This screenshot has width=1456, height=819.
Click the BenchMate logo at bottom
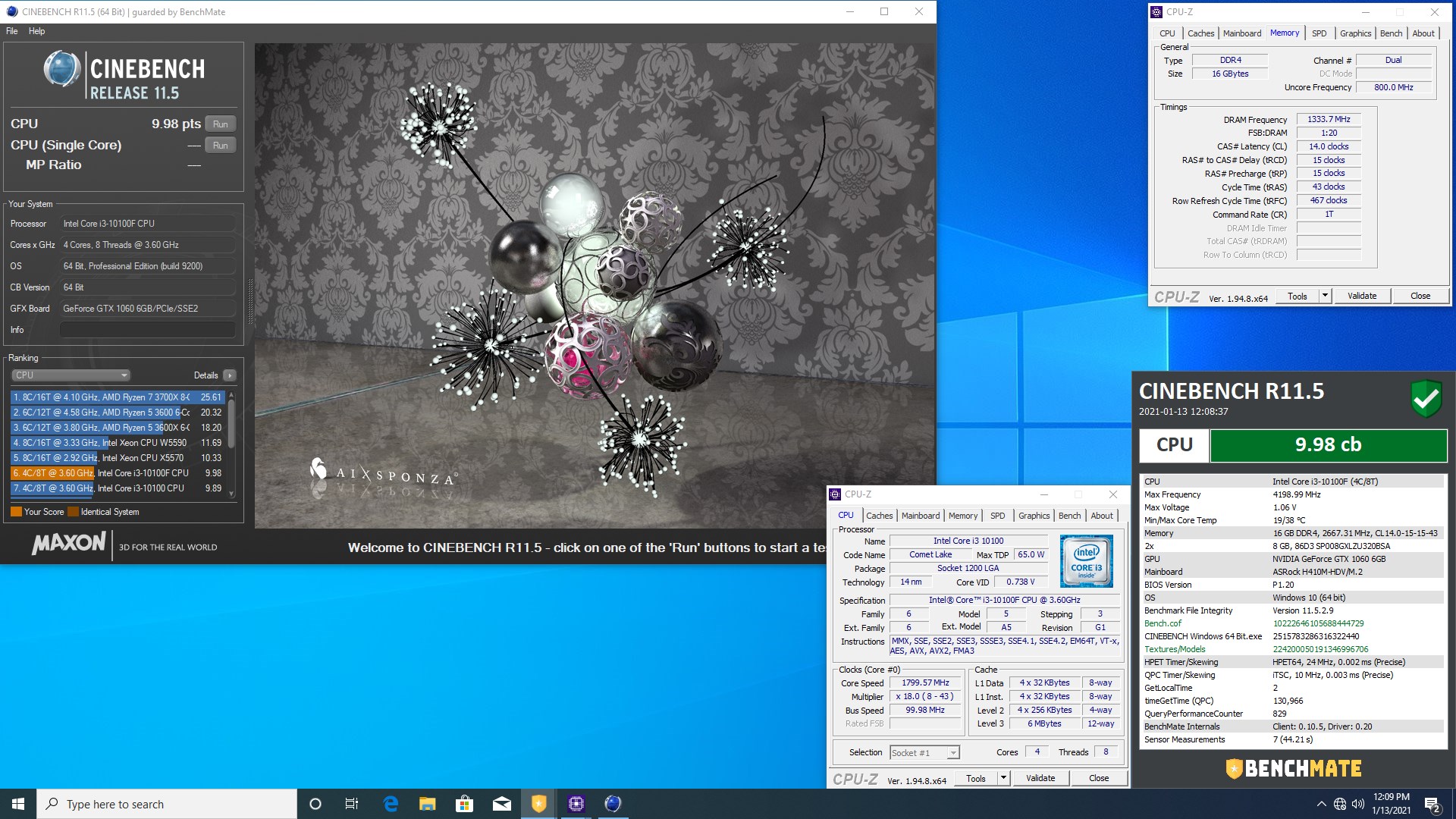(x=1294, y=768)
